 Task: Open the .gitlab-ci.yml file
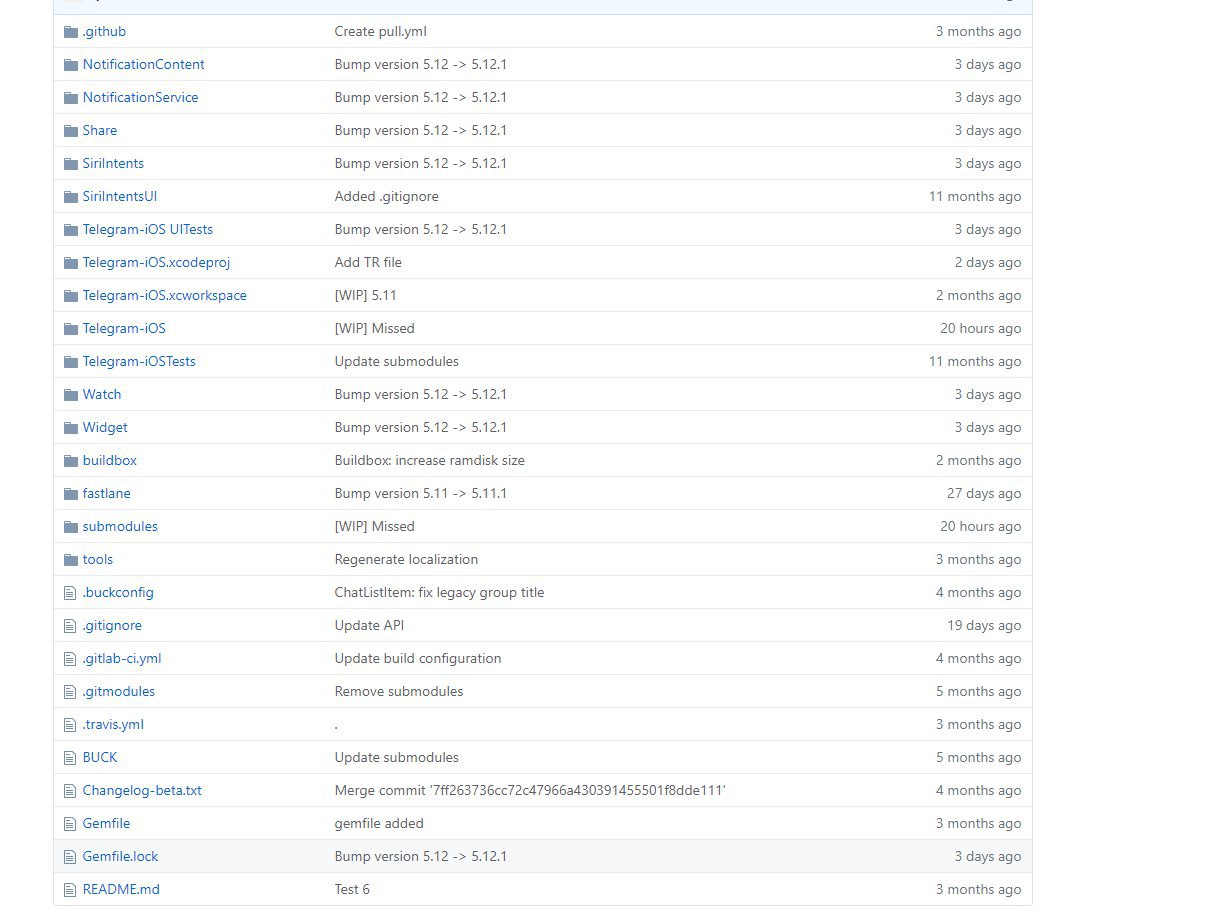122,659
